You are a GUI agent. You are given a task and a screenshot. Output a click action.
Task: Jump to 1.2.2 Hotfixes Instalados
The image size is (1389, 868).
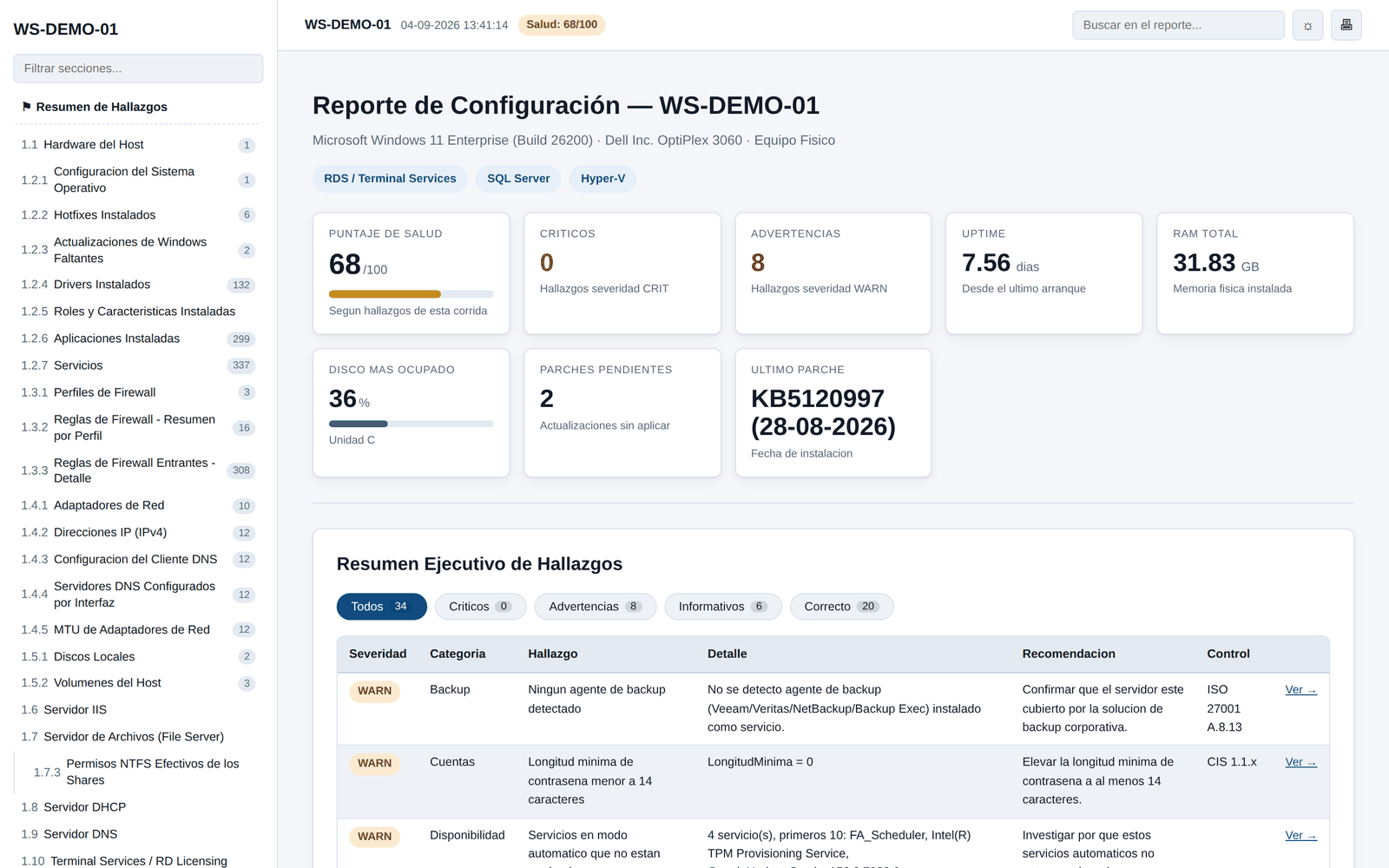click(138, 215)
